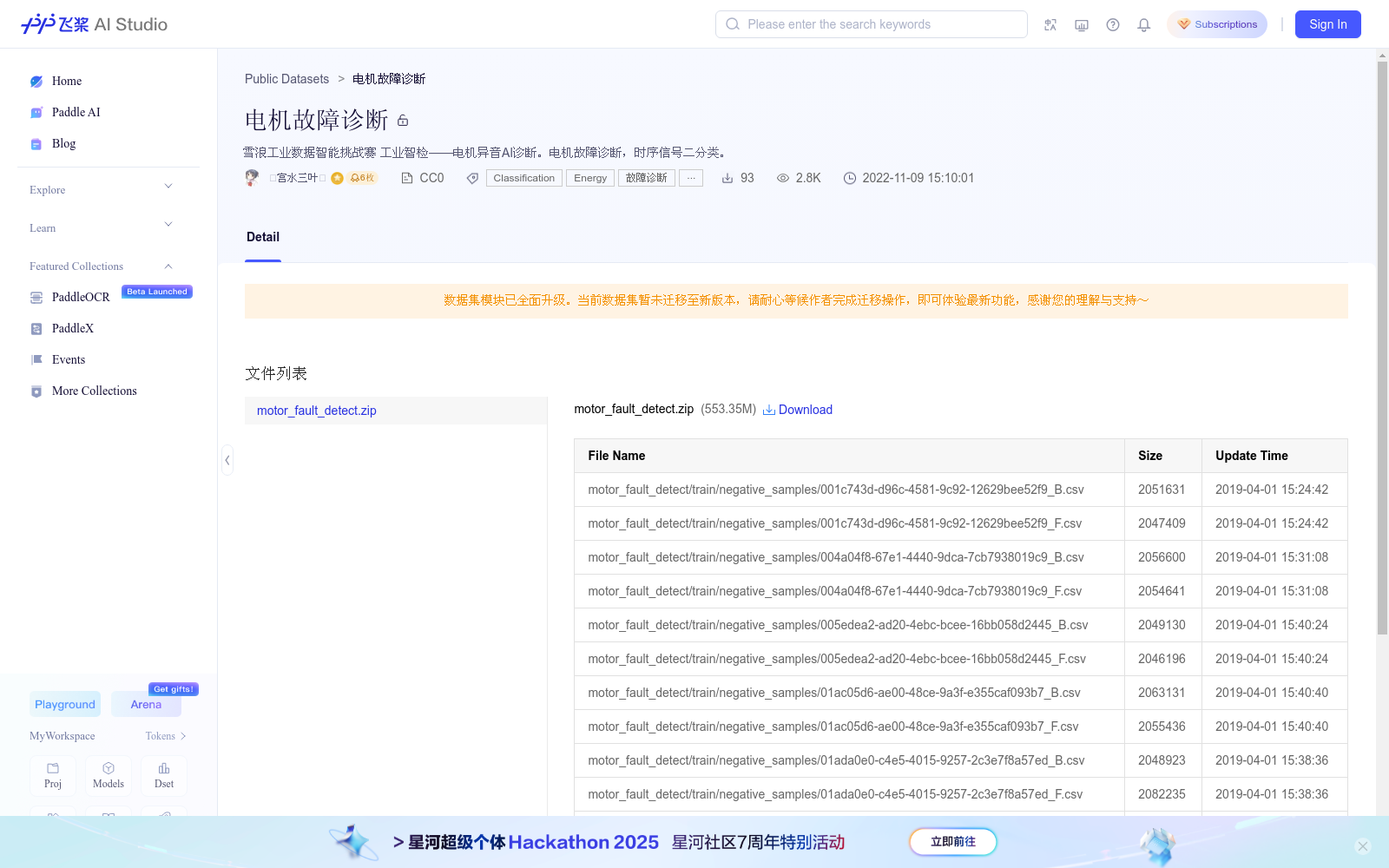Focus the search keywords field

(872, 24)
